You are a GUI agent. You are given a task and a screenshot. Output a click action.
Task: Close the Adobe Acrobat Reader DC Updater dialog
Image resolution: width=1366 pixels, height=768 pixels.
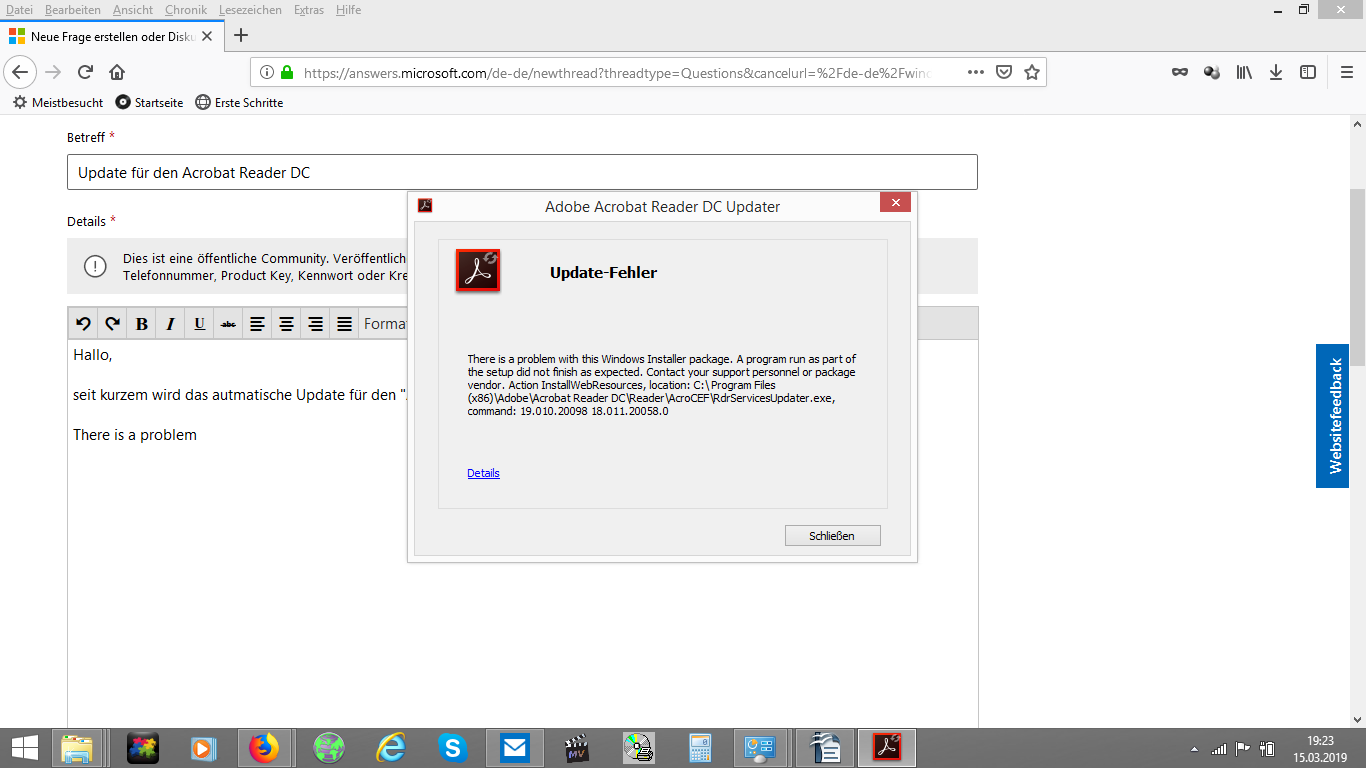point(895,202)
